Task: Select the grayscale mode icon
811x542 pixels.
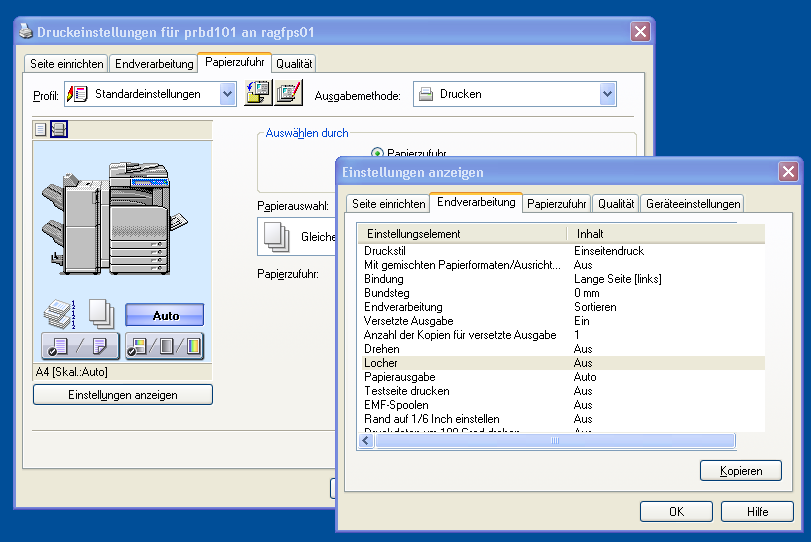Action: (x=167, y=346)
